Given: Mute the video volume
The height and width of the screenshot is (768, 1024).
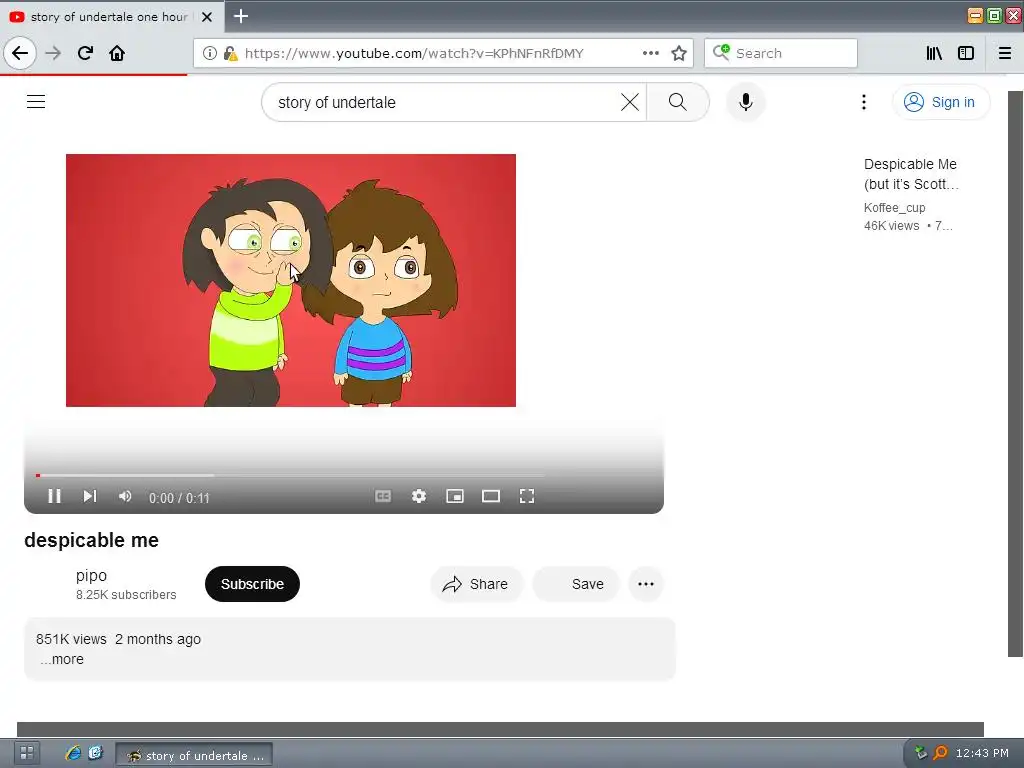Looking at the screenshot, I should tap(125, 496).
